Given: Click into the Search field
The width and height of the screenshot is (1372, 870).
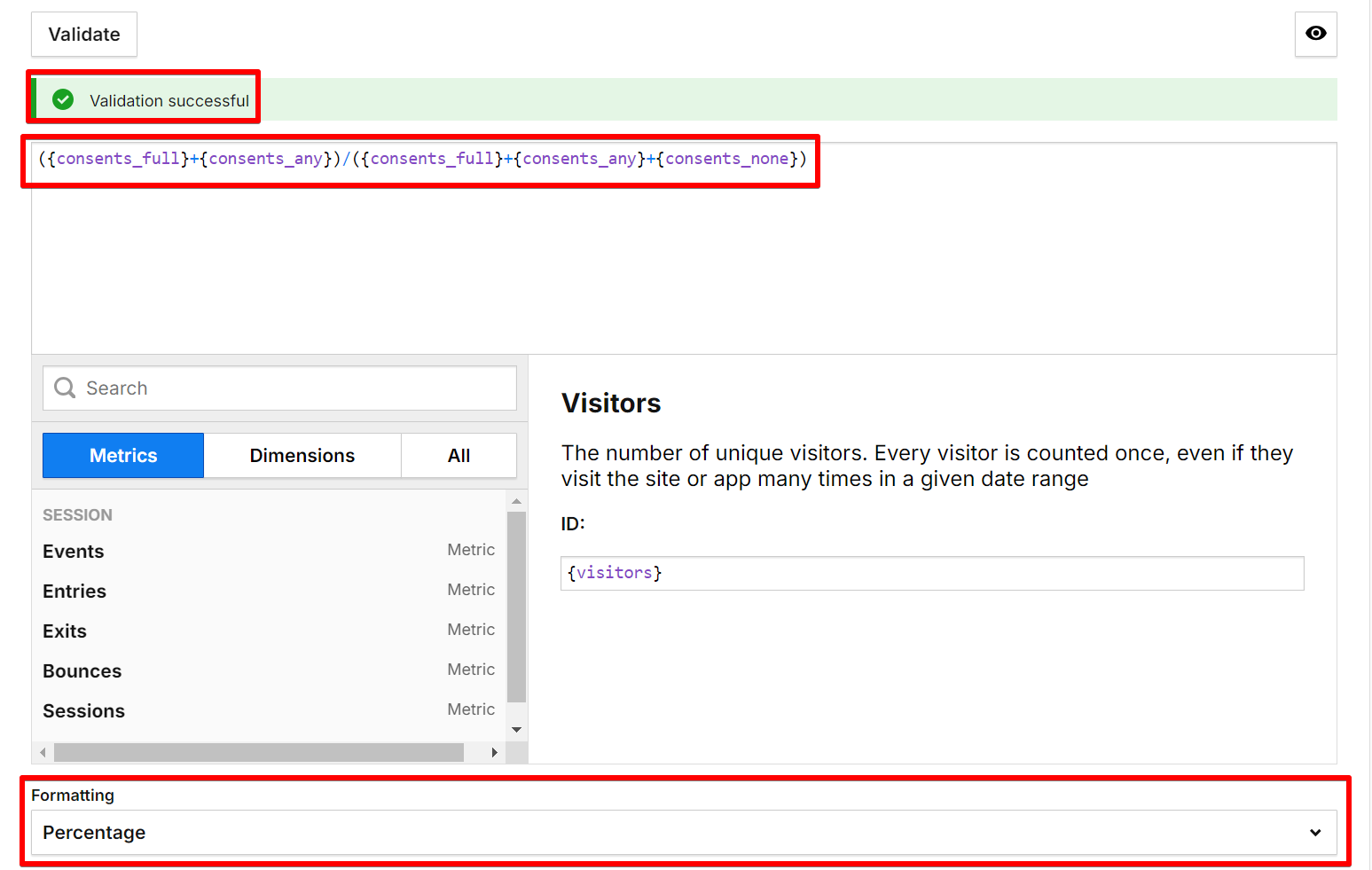Looking at the screenshot, I should click(x=266, y=388).
